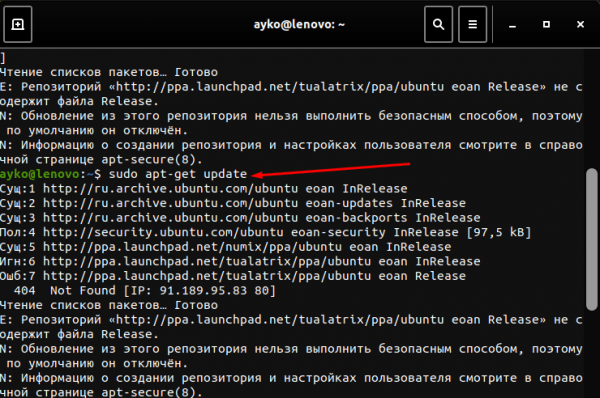The width and height of the screenshot is (600, 398).
Task: Click the 'Пол:4' security.ubuntu.com line
Action: pos(266,232)
